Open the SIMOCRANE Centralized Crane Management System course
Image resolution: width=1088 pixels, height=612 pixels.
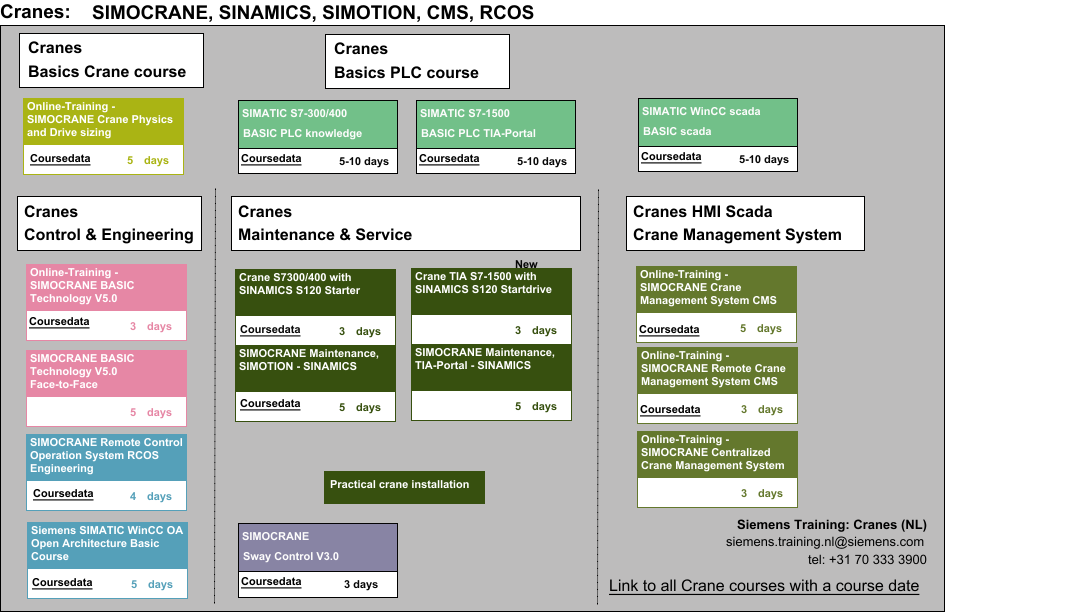point(717,453)
